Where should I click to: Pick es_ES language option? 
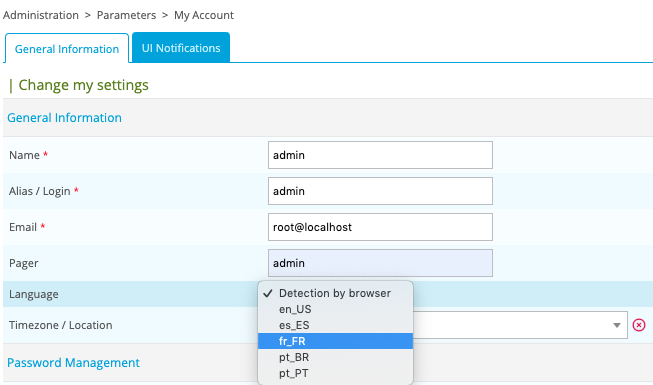[x=335, y=325]
